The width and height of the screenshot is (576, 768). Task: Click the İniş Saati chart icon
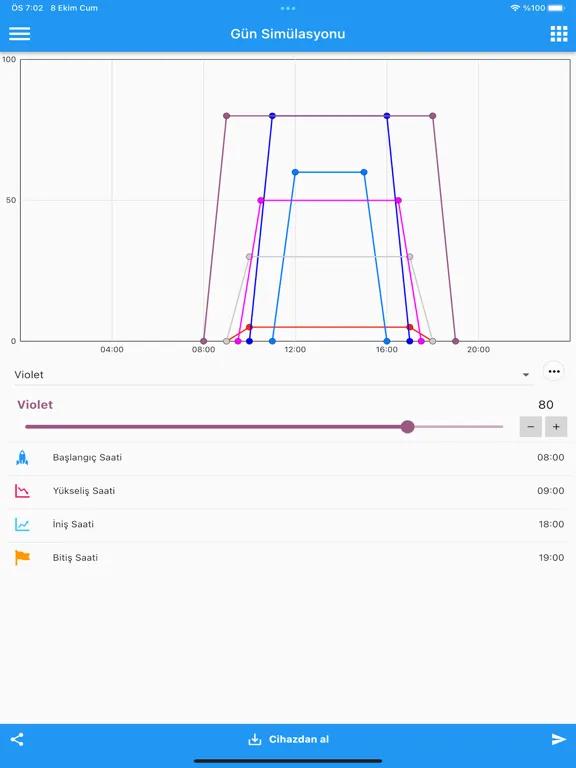pos(22,525)
